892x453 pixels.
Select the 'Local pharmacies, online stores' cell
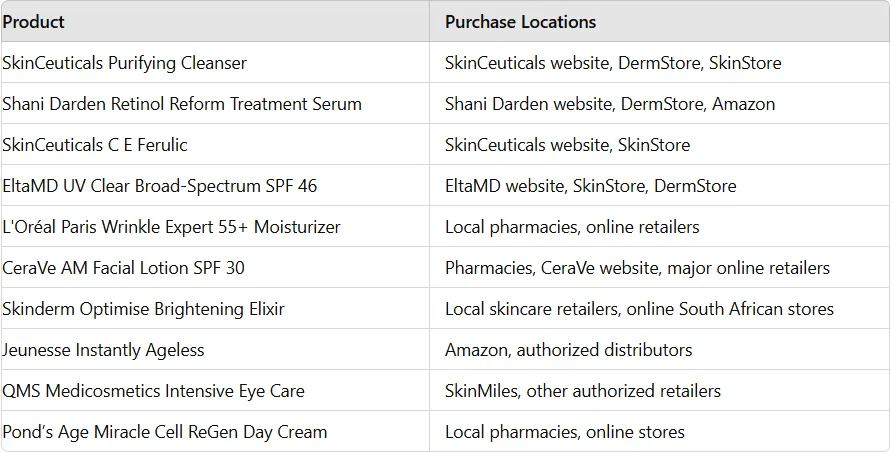click(565, 432)
